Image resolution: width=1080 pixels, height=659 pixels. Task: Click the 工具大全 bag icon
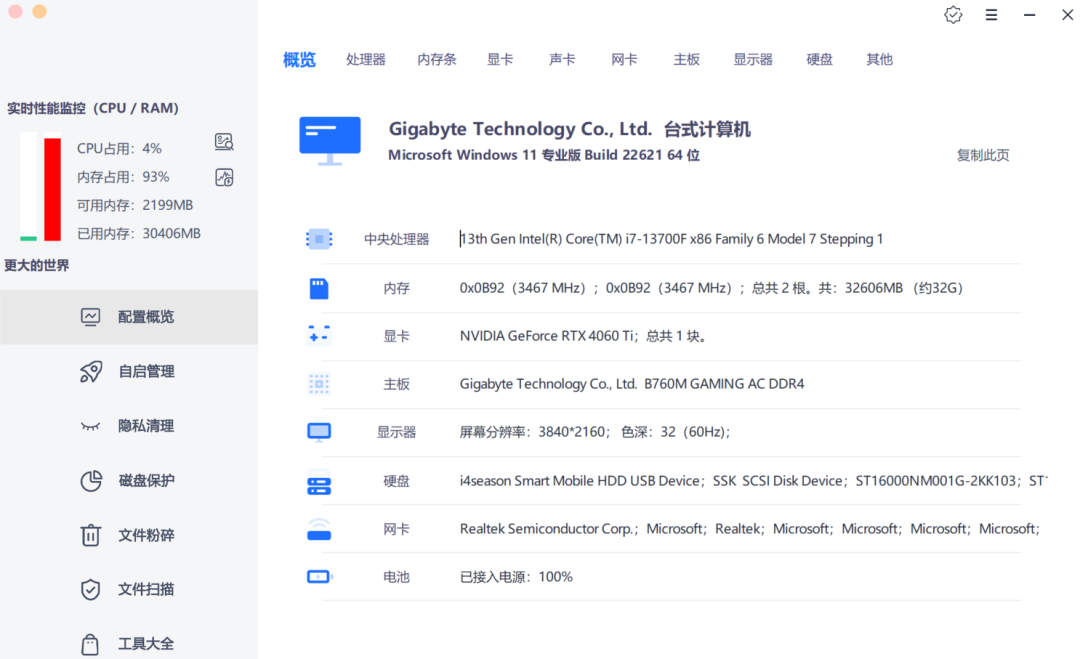pyautogui.click(x=90, y=644)
